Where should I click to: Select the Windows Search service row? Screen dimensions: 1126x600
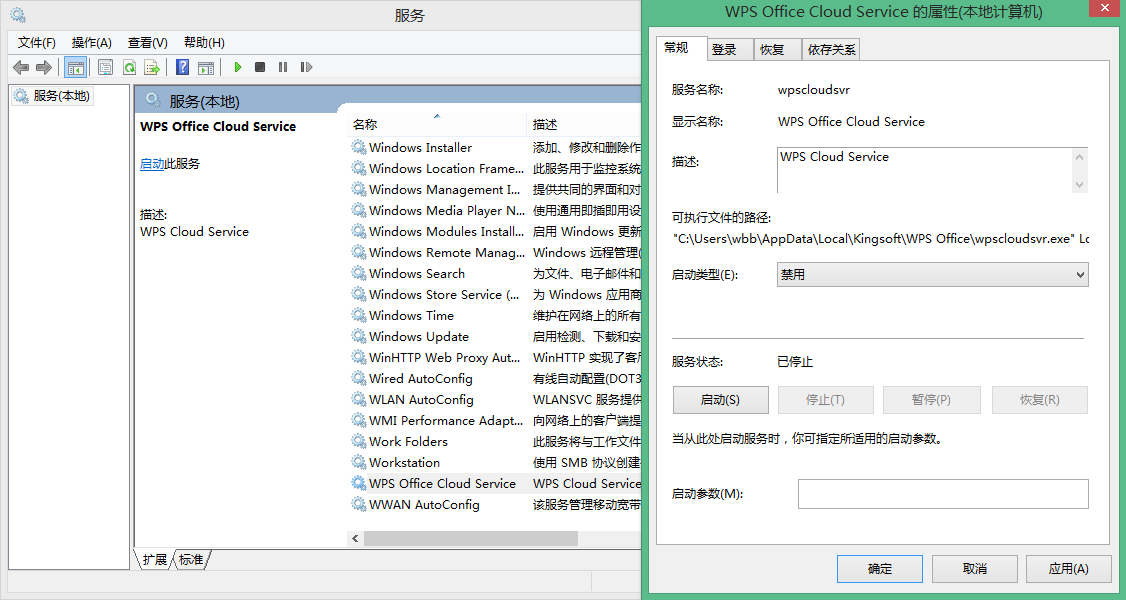495,273
